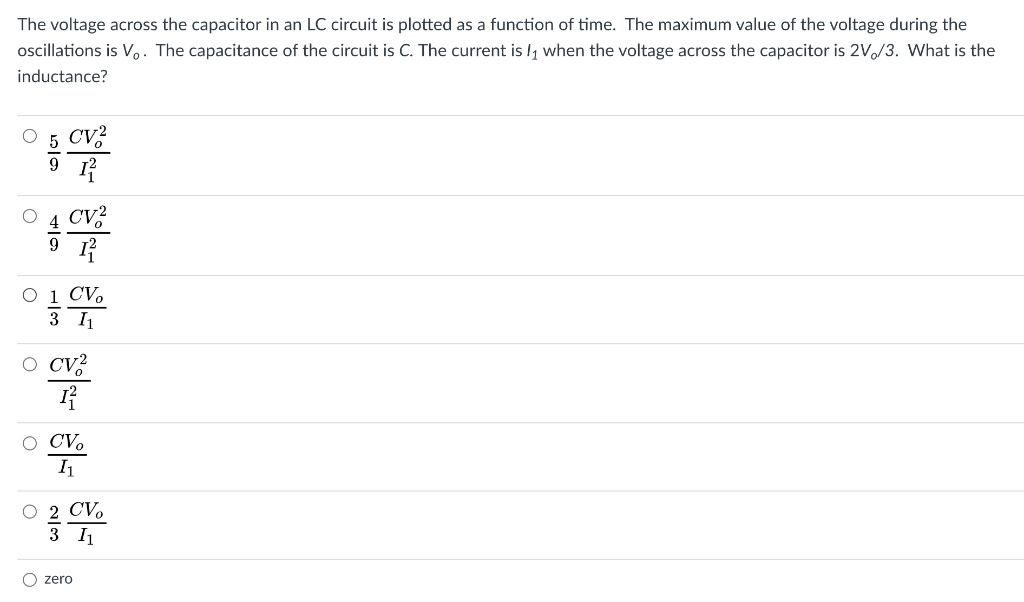This screenshot has height=602, width=1024.
Task: Click the CV₀/I₁ expression label
Action: pyautogui.click(x=65, y=452)
